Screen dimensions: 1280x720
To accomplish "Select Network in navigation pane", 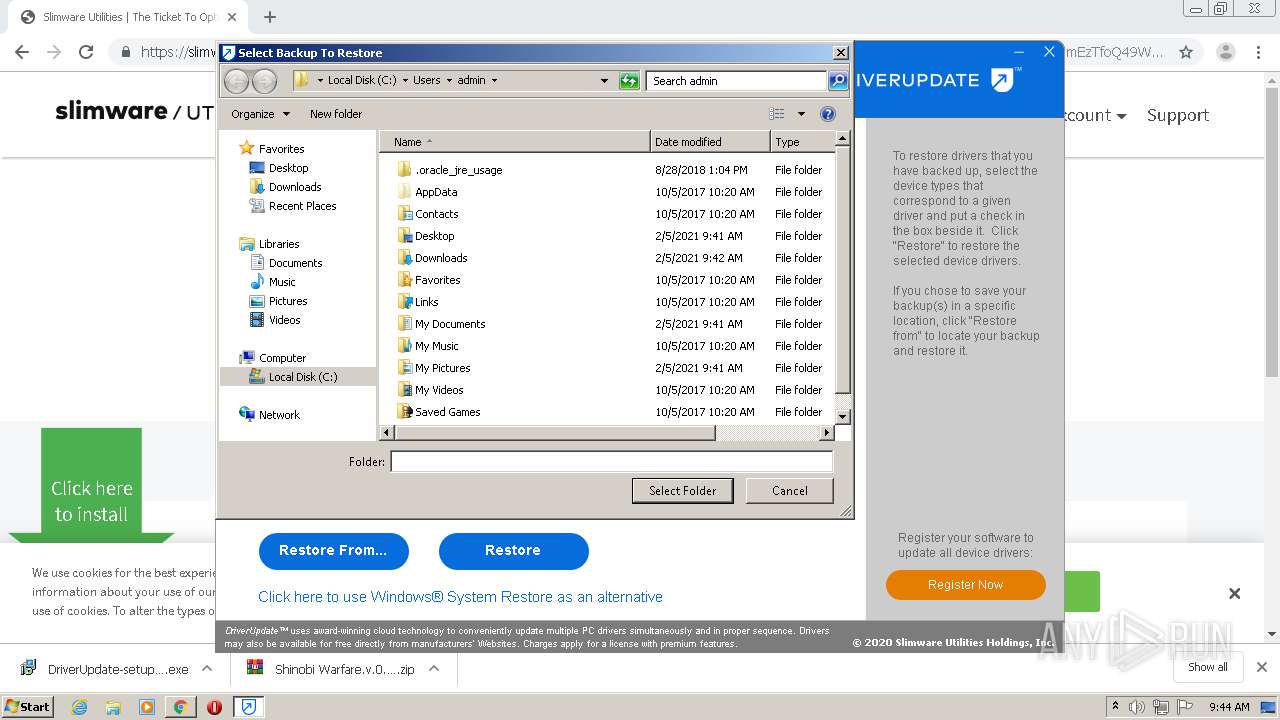I will [x=279, y=415].
